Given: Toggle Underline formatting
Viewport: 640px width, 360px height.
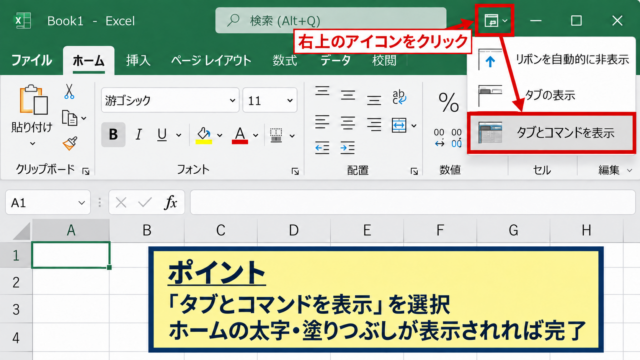Looking at the screenshot, I should point(162,134).
